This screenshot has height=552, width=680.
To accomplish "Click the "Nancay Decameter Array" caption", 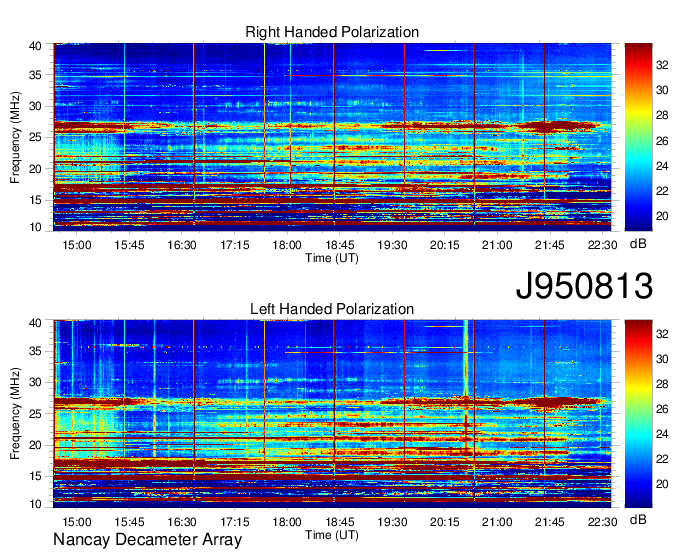I will click(147, 540).
